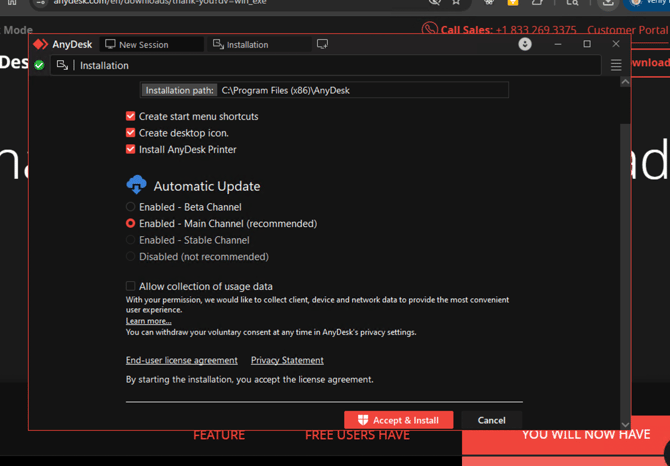670x466 pixels.
Task: Select Disabled (not recommended) option
Action: 130,256
